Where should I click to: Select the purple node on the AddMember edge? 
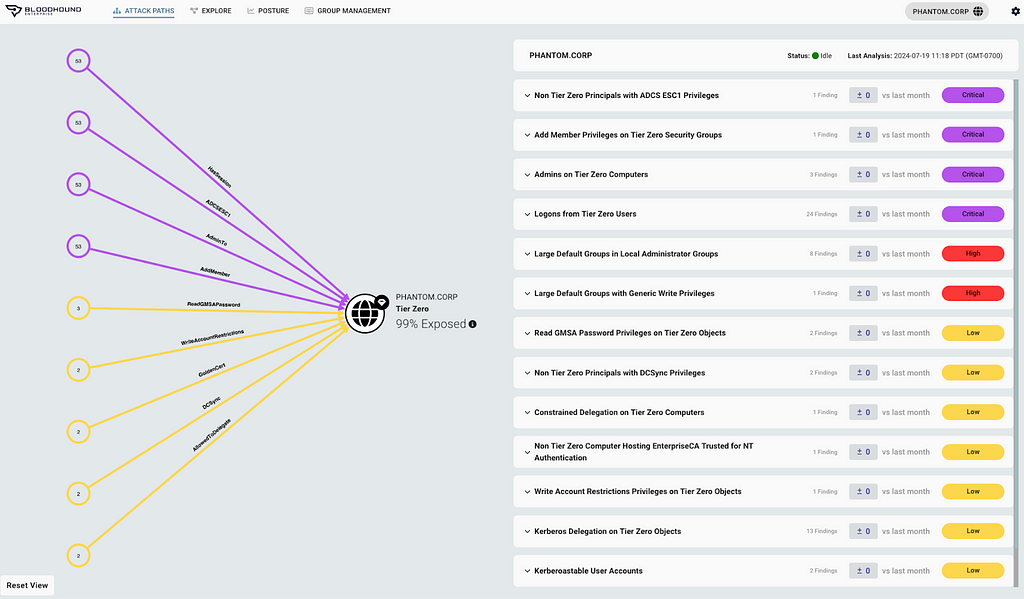(78, 246)
